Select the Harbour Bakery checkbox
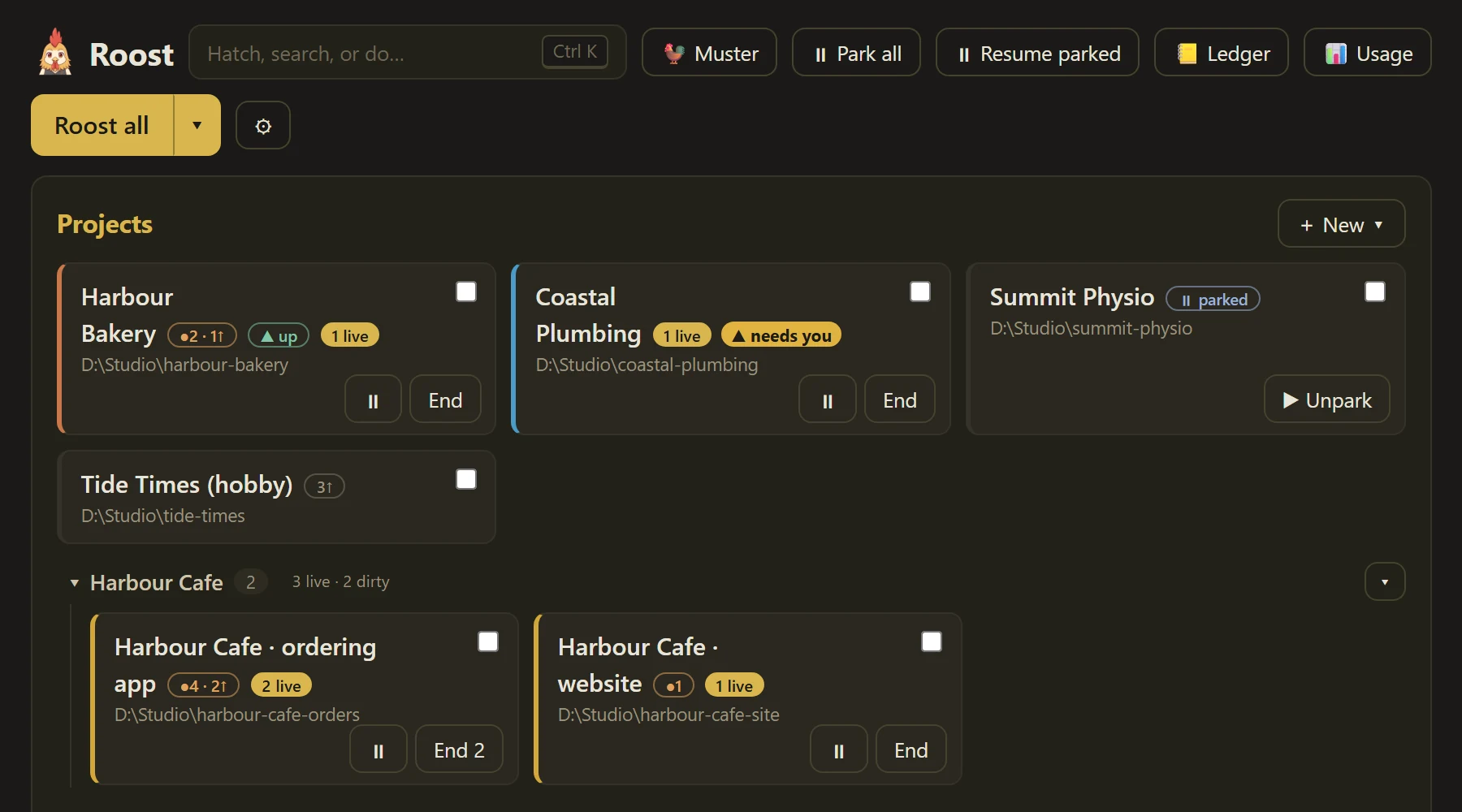This screenshot has width=1462, height=812. tap(466, 292)
